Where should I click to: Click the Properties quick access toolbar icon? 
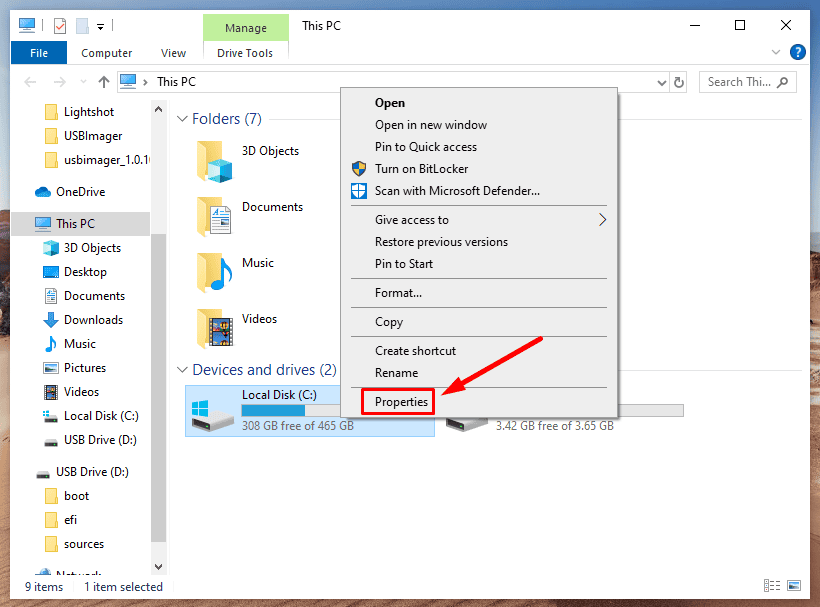(x=60, y=26)
